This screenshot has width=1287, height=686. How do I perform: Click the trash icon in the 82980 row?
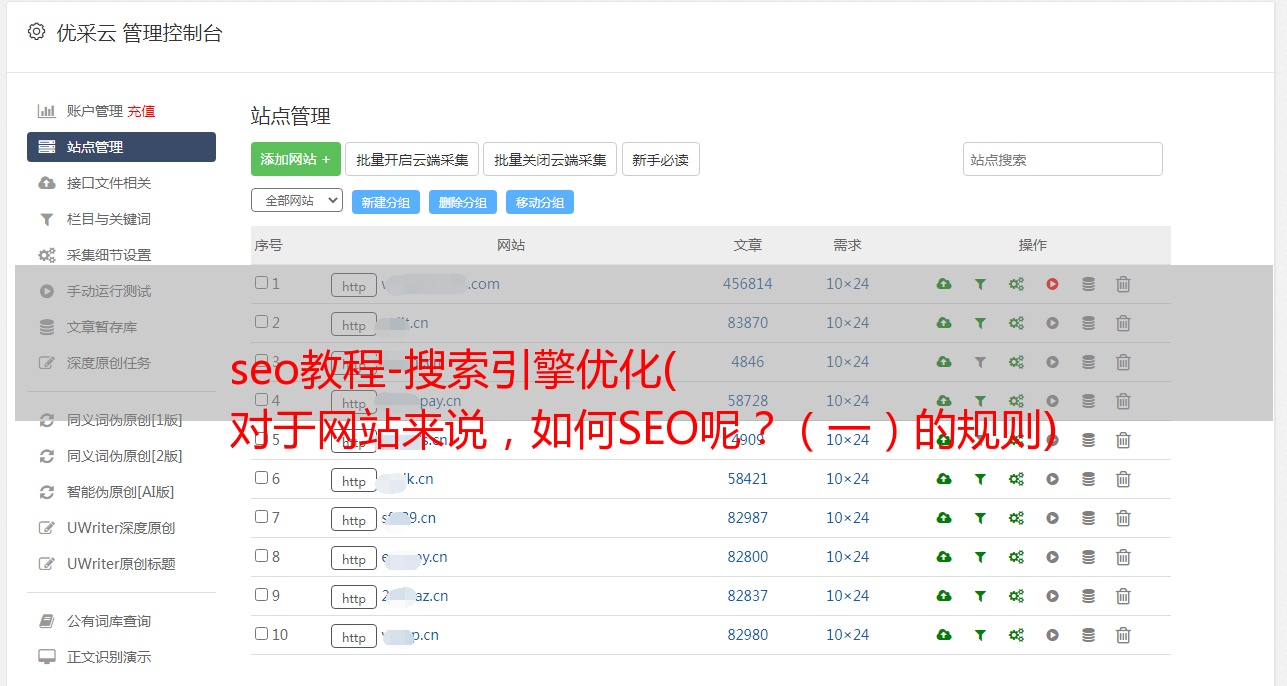(x=1123, y=635)
